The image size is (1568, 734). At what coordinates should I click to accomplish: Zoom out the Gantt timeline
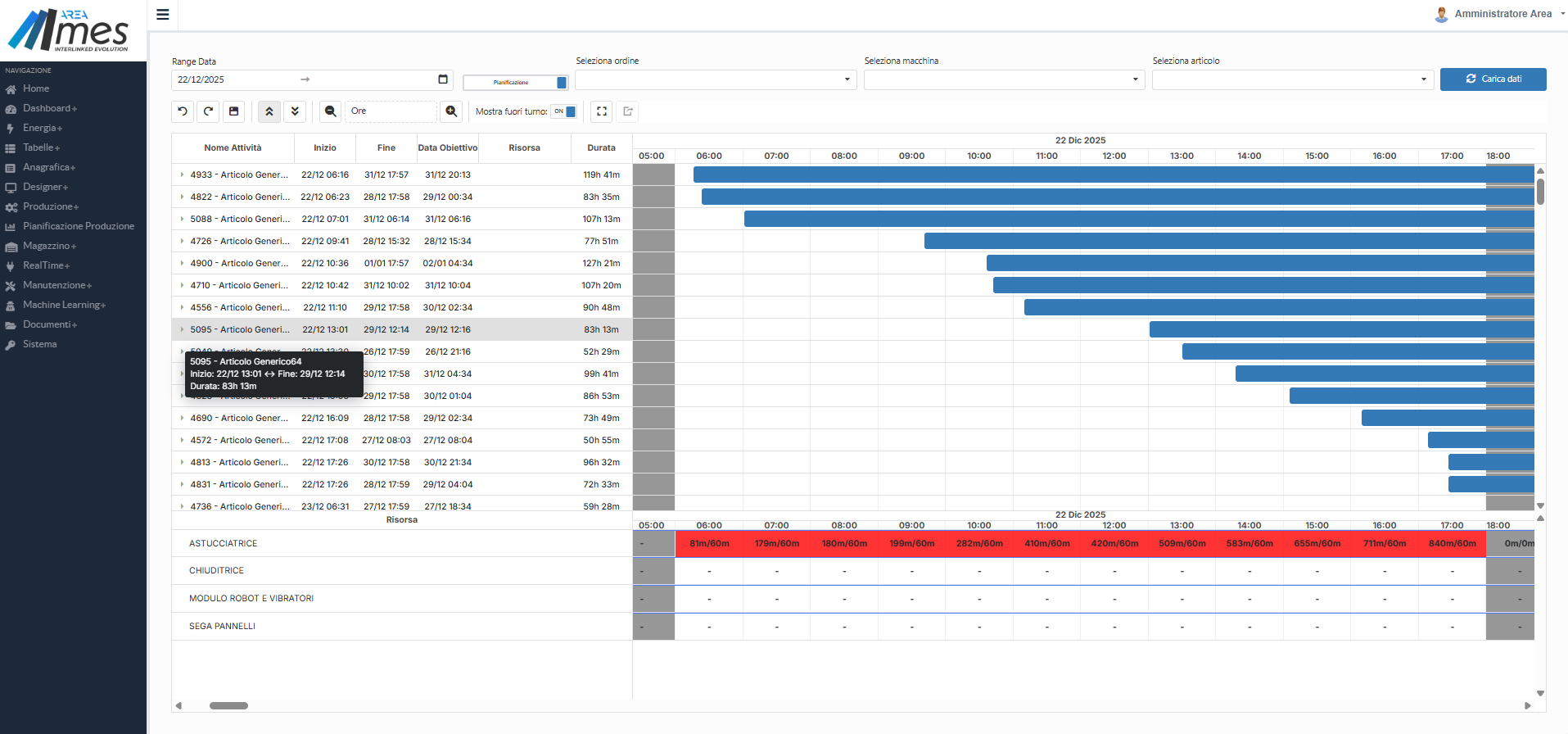pos(331,111)
